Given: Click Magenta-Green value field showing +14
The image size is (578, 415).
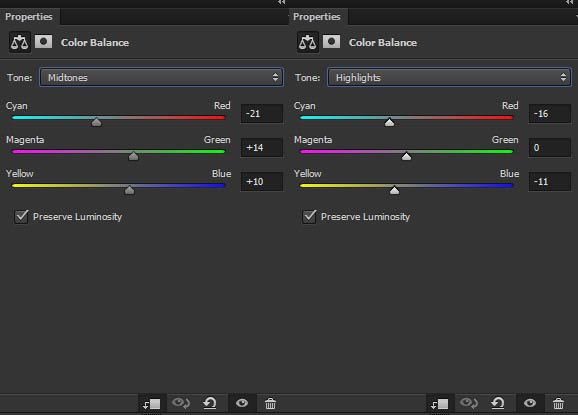Looking at the screenshot, I should pos(262,147).
